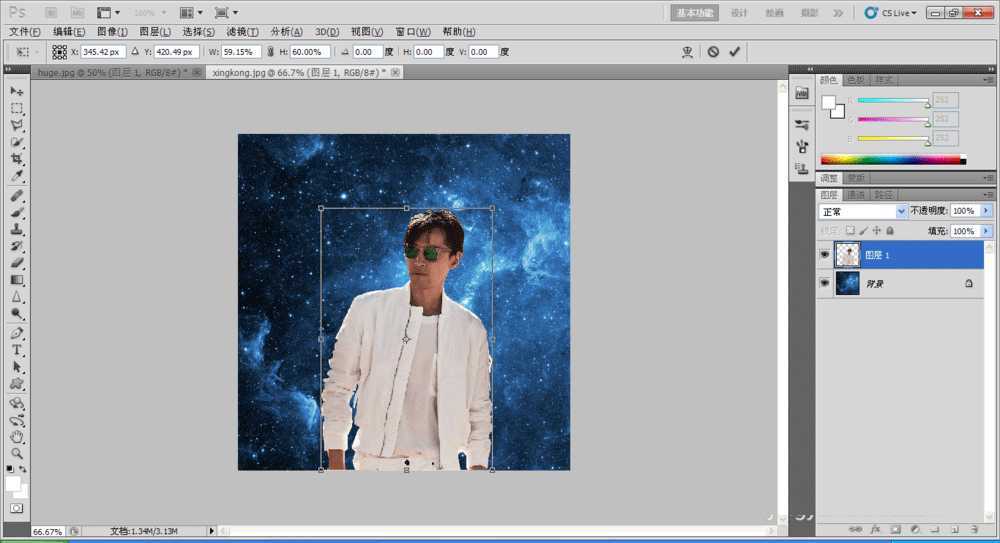Viewport: 1000px width, 543px height.
Task: Switch to warp mode icon
Action: pyautogui.click(x=687, y=51)
